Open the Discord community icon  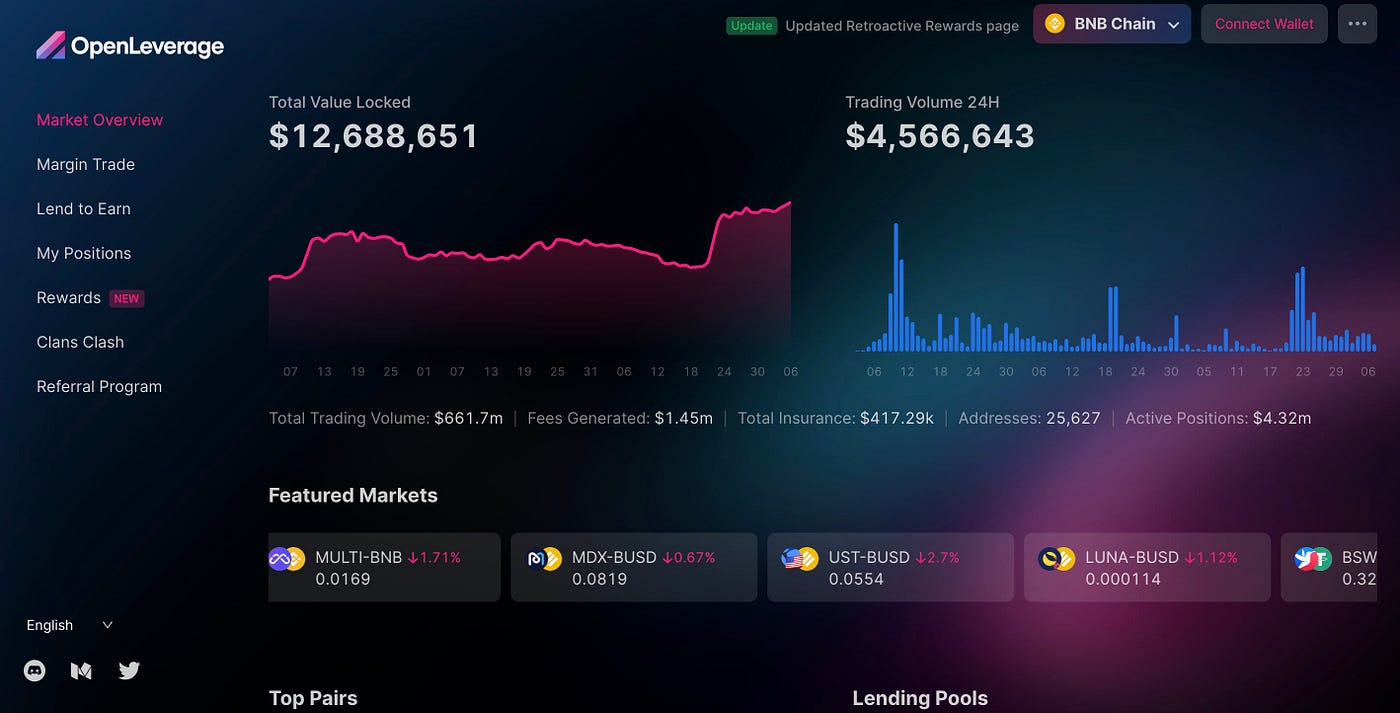[x=34, y=670]
